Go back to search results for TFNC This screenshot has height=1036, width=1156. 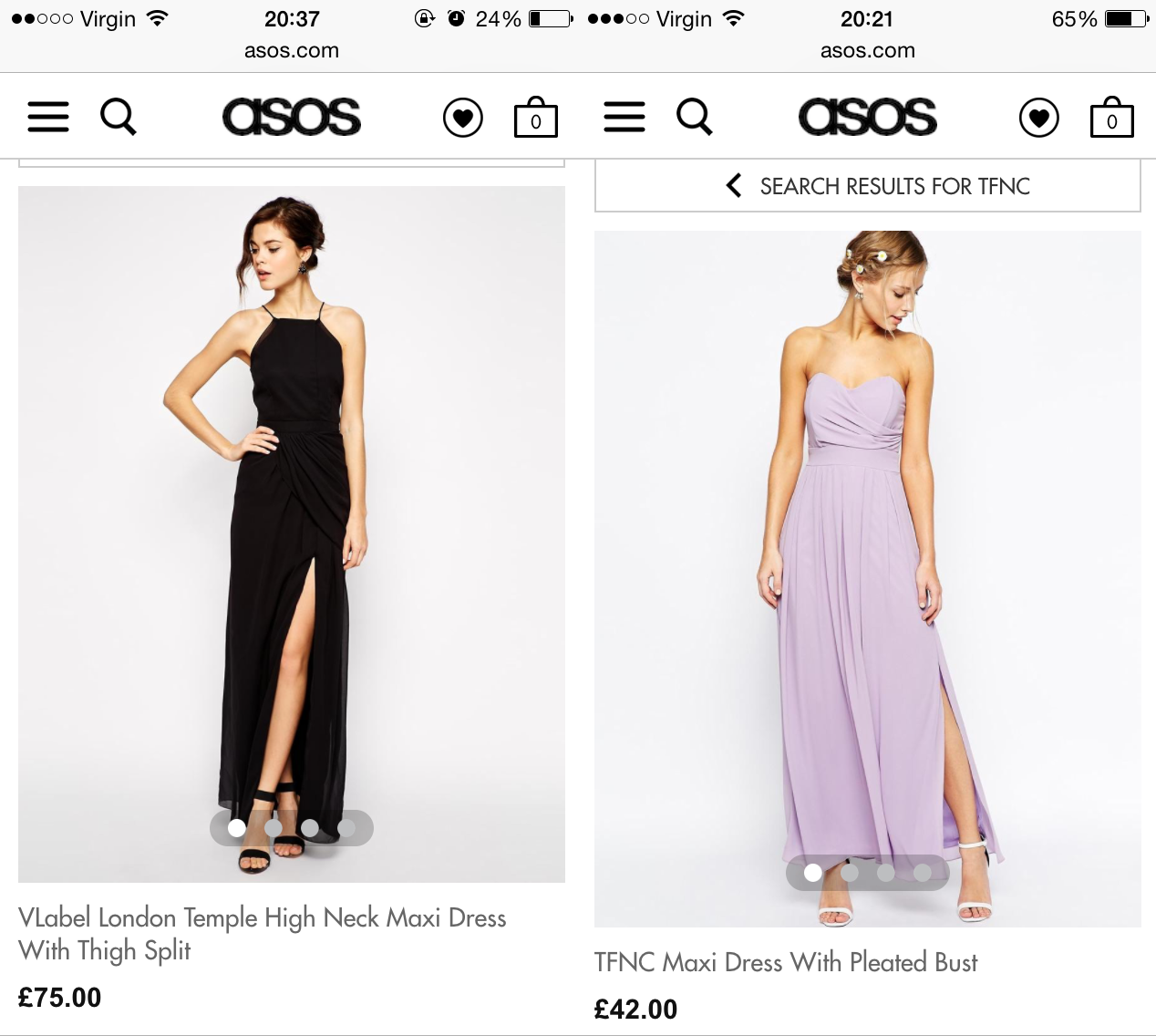tap(893, 186)
